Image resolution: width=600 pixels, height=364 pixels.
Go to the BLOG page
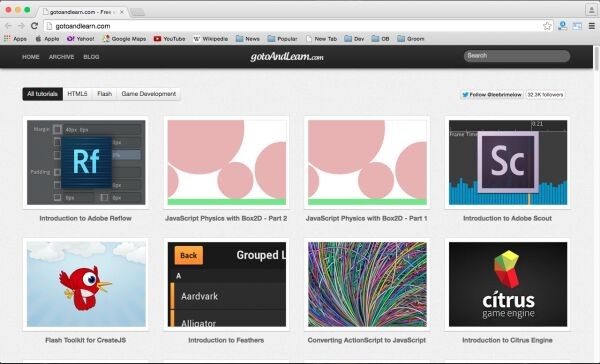click(x=91, y=57)
